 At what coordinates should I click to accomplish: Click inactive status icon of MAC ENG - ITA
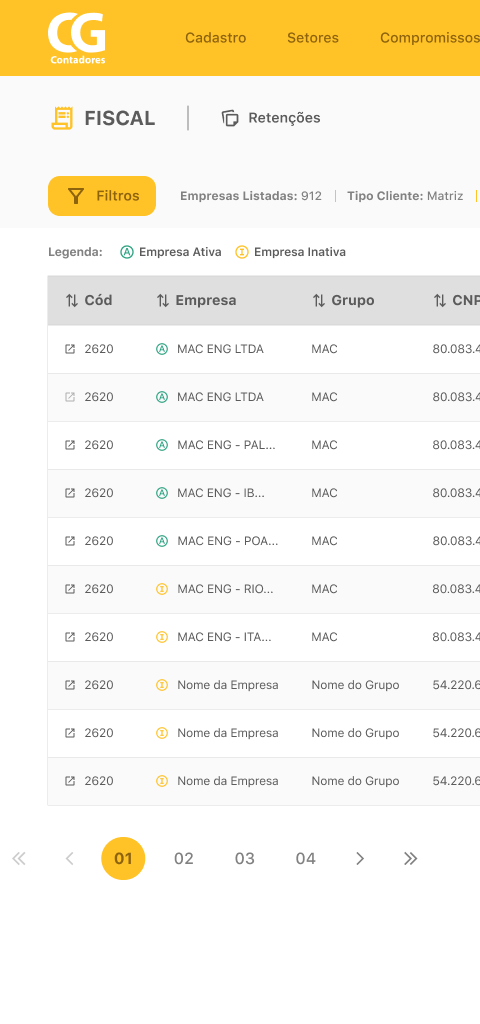click(162, 637)
